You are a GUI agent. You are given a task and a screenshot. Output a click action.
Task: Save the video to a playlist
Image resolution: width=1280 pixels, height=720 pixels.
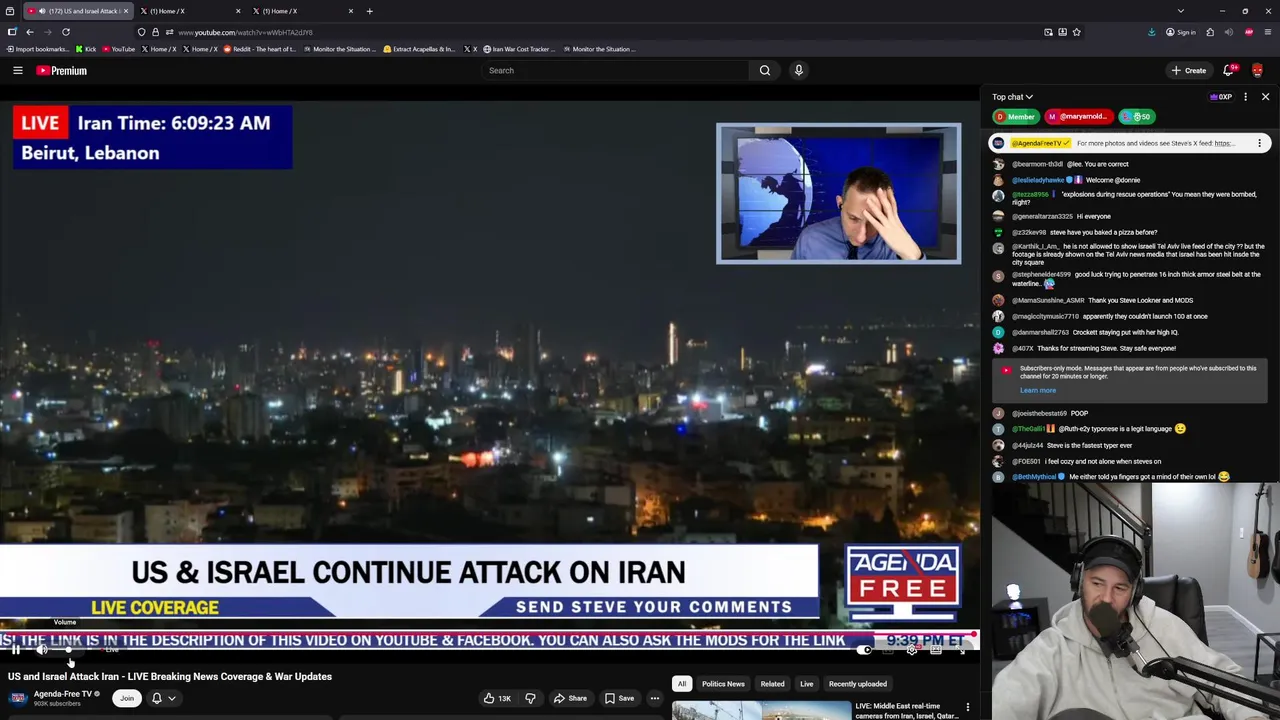tap(619, 698)
